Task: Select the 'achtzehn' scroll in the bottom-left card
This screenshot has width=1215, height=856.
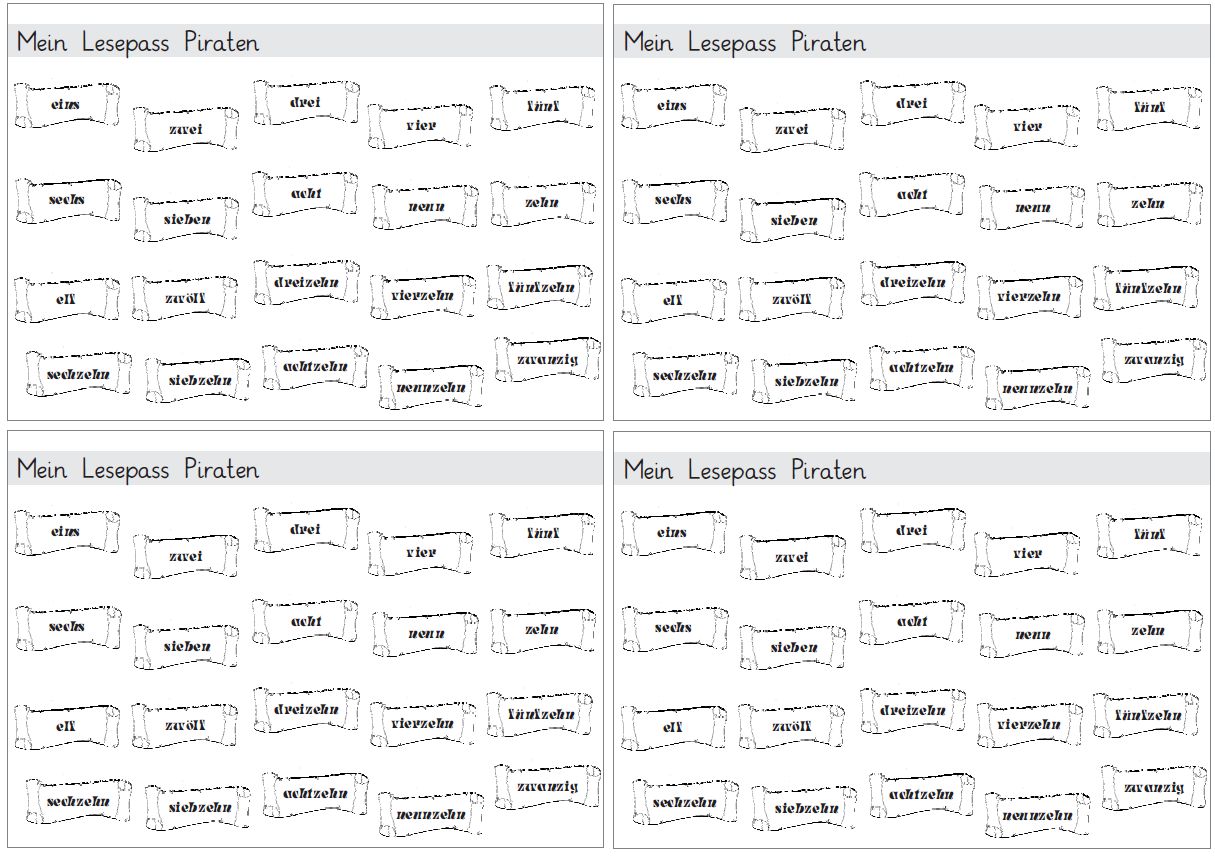Action: click(x=316, y=794)
